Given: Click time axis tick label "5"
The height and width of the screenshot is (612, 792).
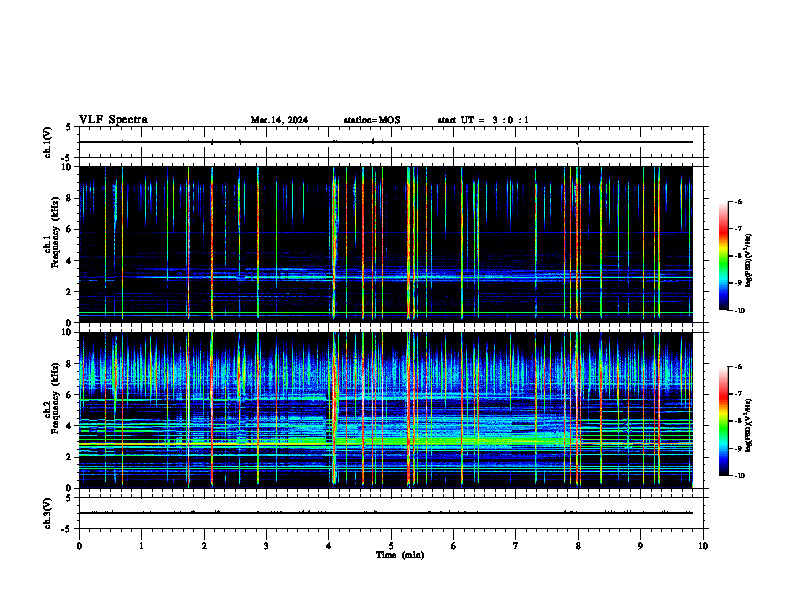Looking at the screenshot, I should coord(391,546).
